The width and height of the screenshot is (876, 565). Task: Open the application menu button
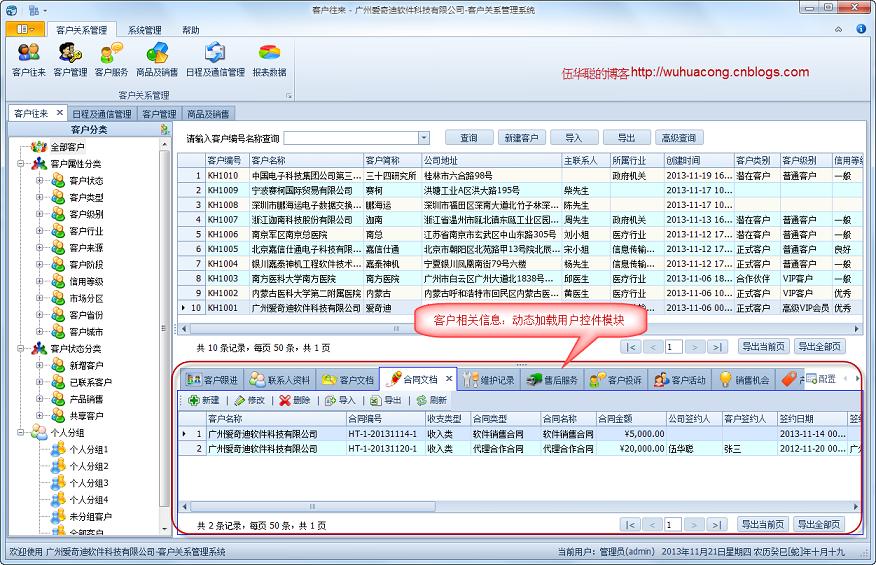25,29
